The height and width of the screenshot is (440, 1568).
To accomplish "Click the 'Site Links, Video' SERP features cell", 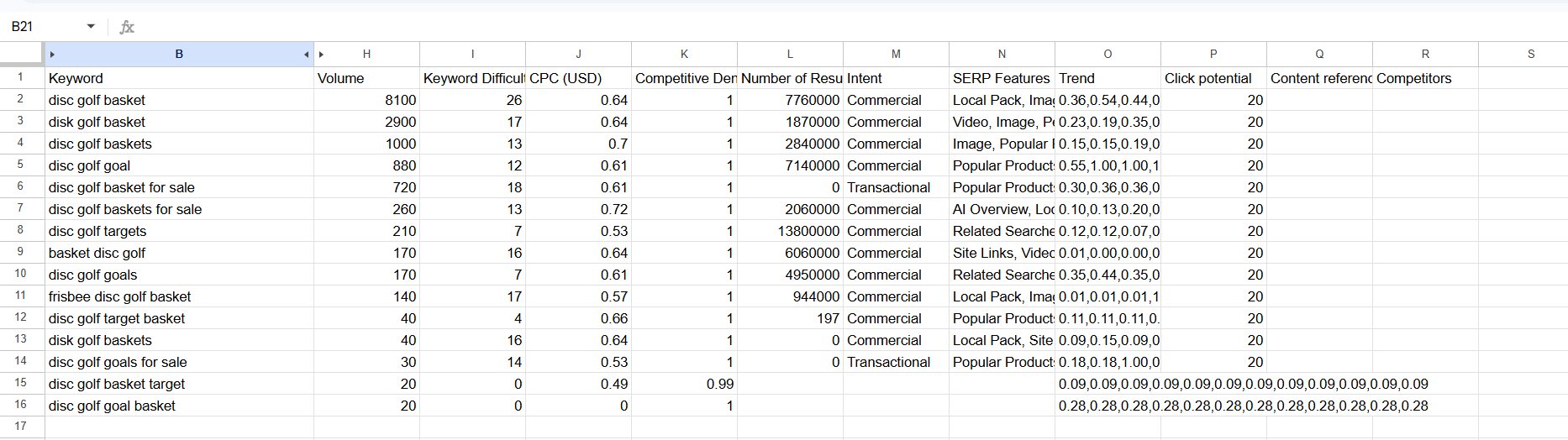I will [x=1002, y=253].
